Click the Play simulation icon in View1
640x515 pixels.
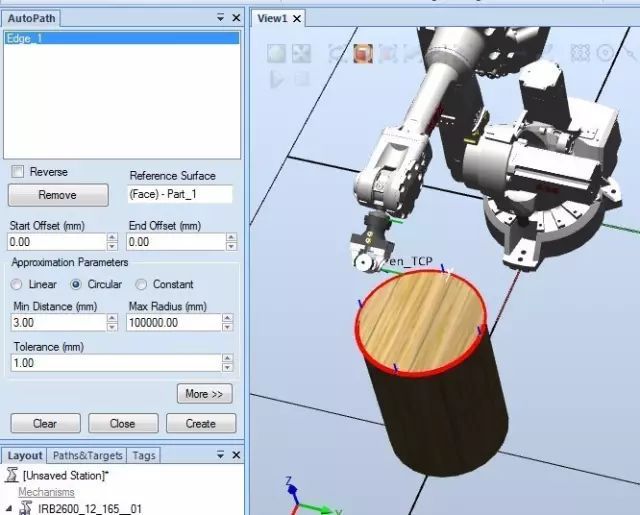[277, 79]
